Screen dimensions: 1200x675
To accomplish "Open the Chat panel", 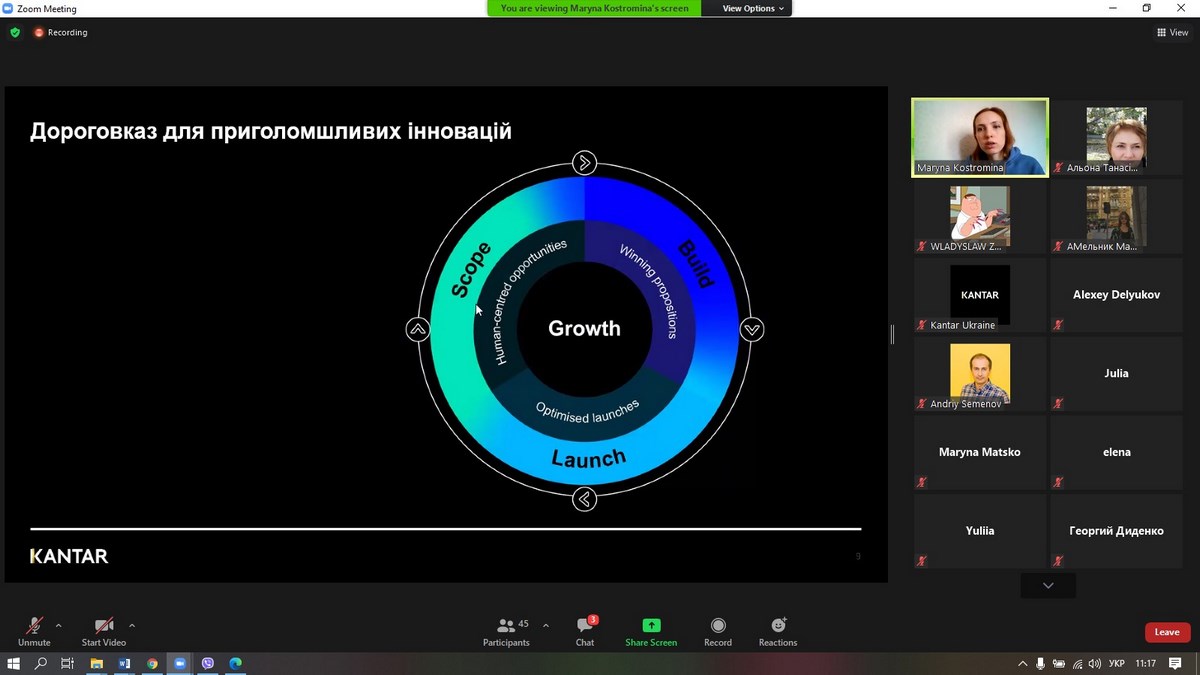I will click(x=585, y=631).
